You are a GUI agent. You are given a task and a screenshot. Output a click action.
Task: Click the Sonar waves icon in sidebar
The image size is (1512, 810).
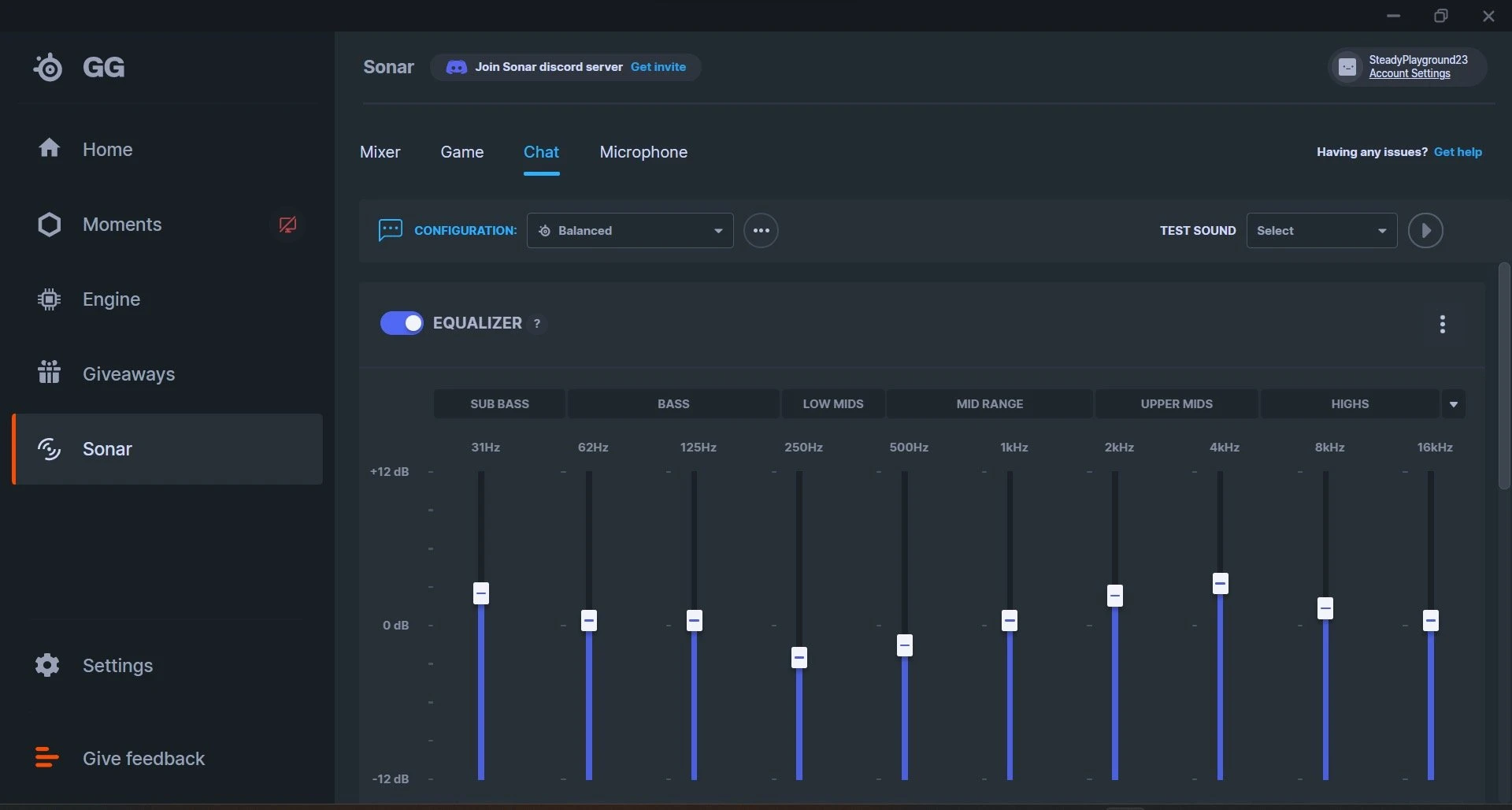click(x=49, y=449)
